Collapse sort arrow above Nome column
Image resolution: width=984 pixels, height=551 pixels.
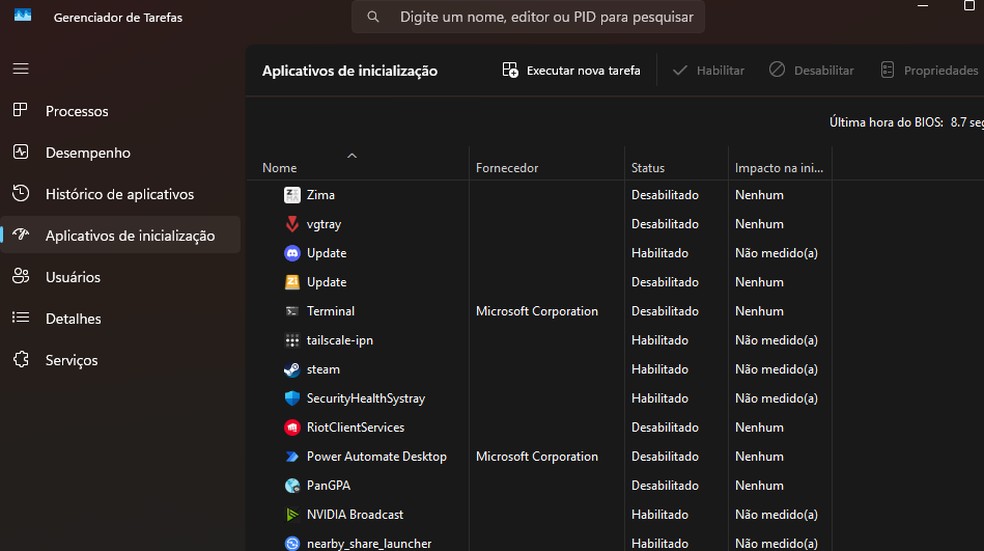352,156
